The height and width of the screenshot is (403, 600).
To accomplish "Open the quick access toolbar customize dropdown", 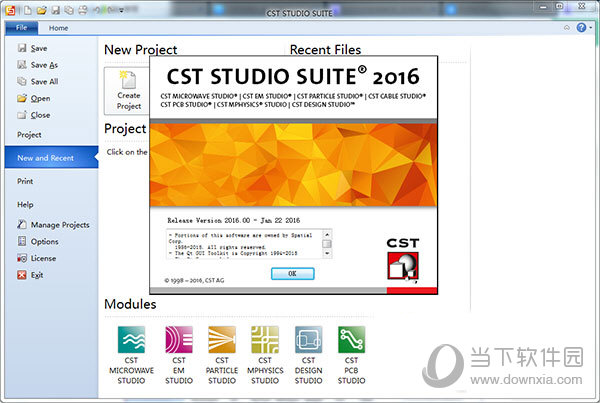I will tap(121, 11).
